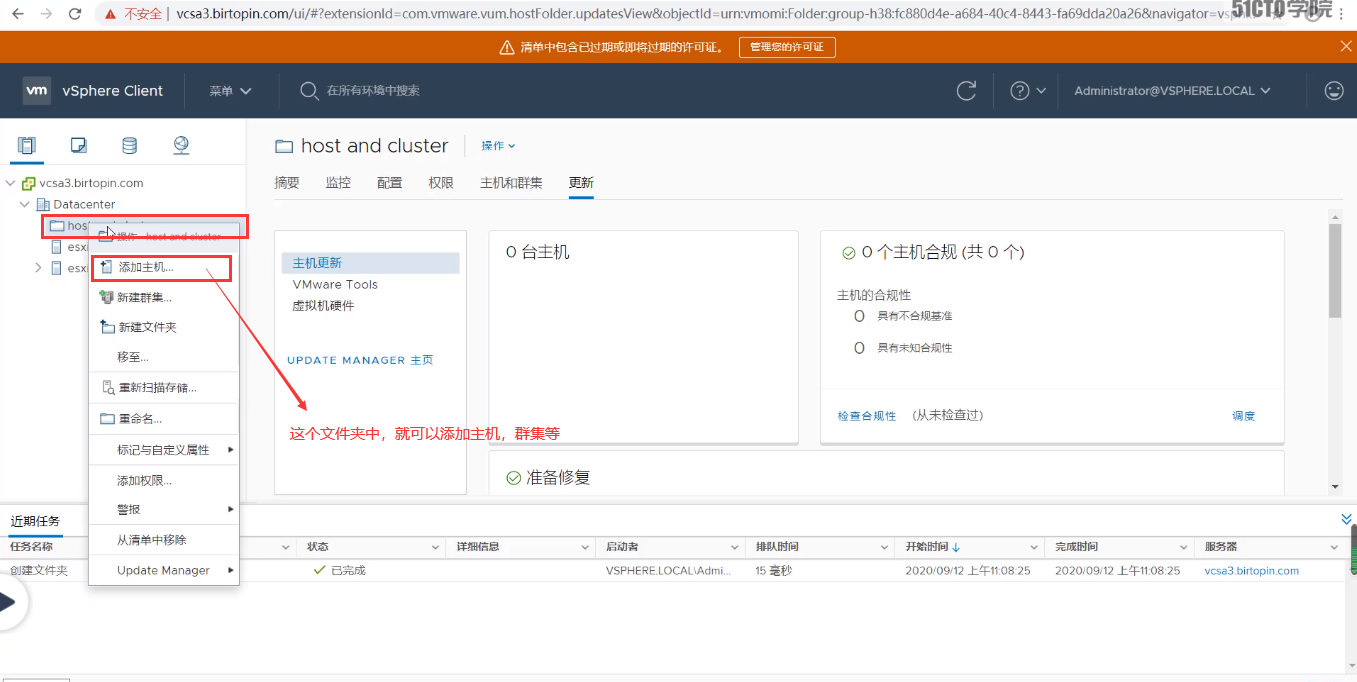Click the 新建文件夹 folder icon in context menu
Viewport: 1357px width, 682px height.
tap(107, 327)
